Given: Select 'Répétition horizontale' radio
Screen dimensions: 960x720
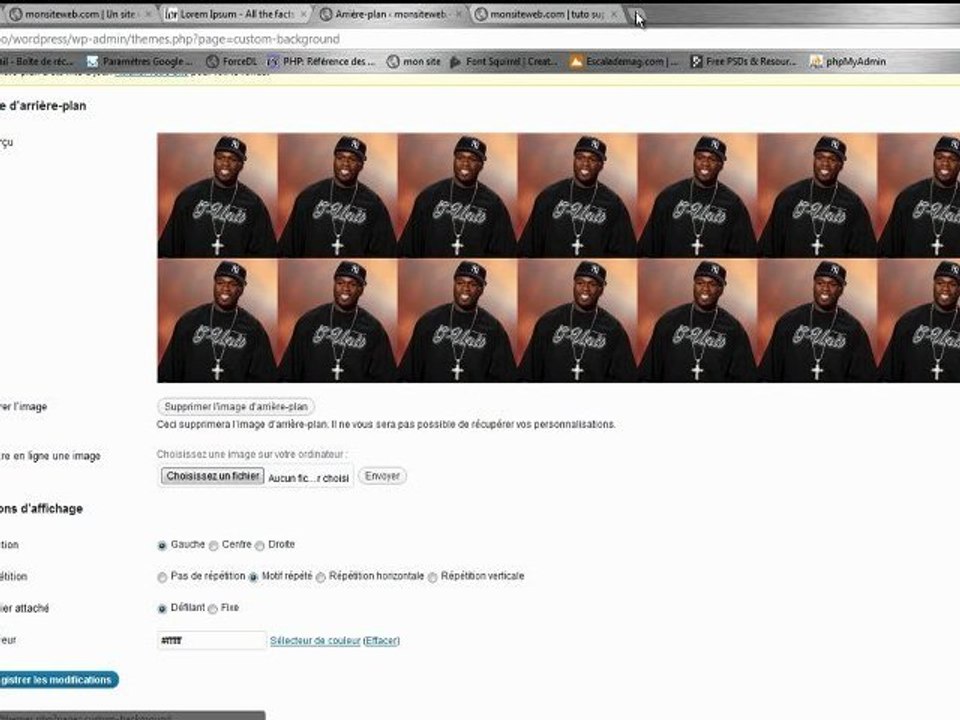Looking at the screenshot, I should click(x=320, y=577).
